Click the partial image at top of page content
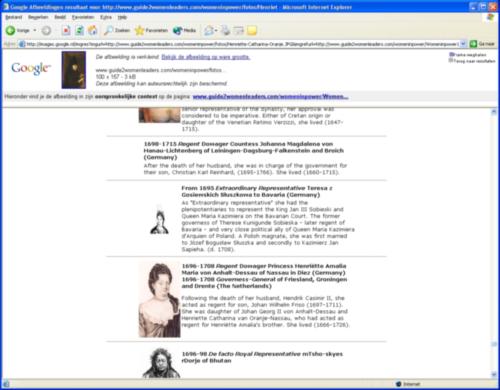The image size is (500, 390). pyautogui.click(x=159, y=115)
